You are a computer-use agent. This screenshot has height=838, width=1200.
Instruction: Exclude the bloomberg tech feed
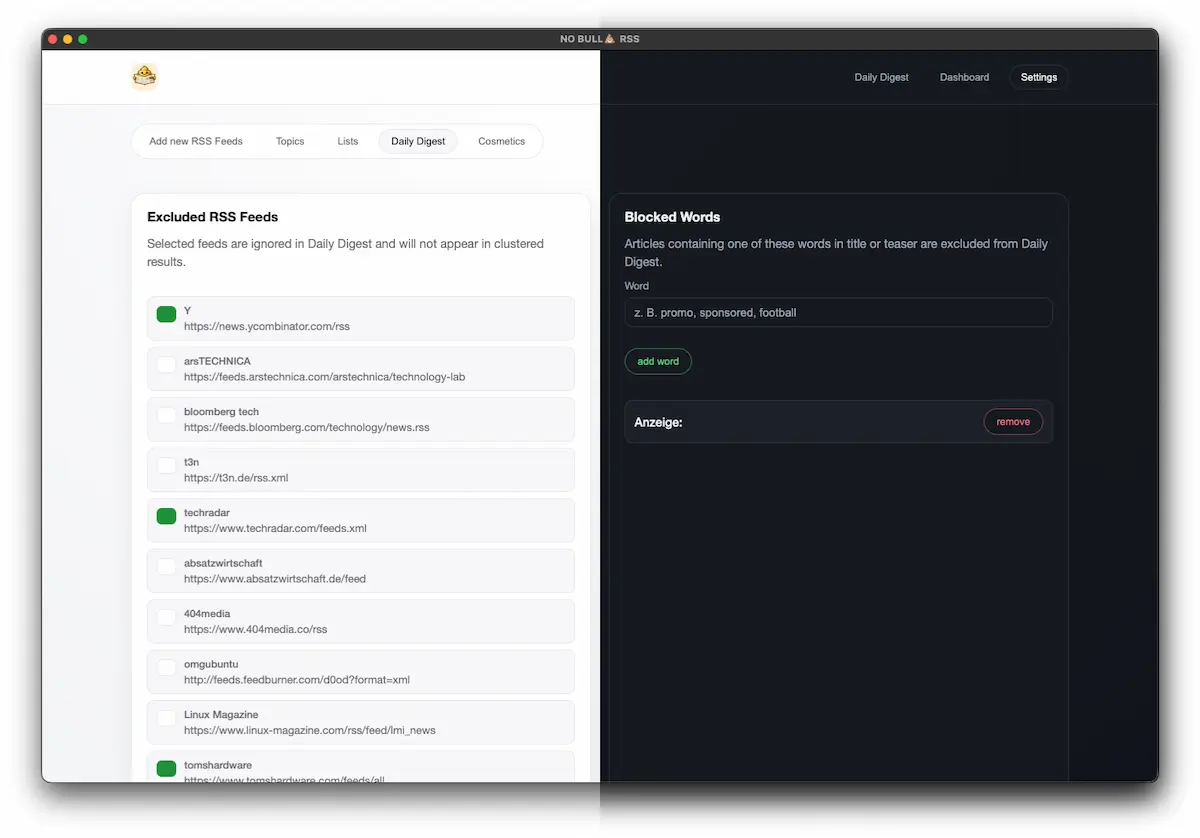click(166, 416)
